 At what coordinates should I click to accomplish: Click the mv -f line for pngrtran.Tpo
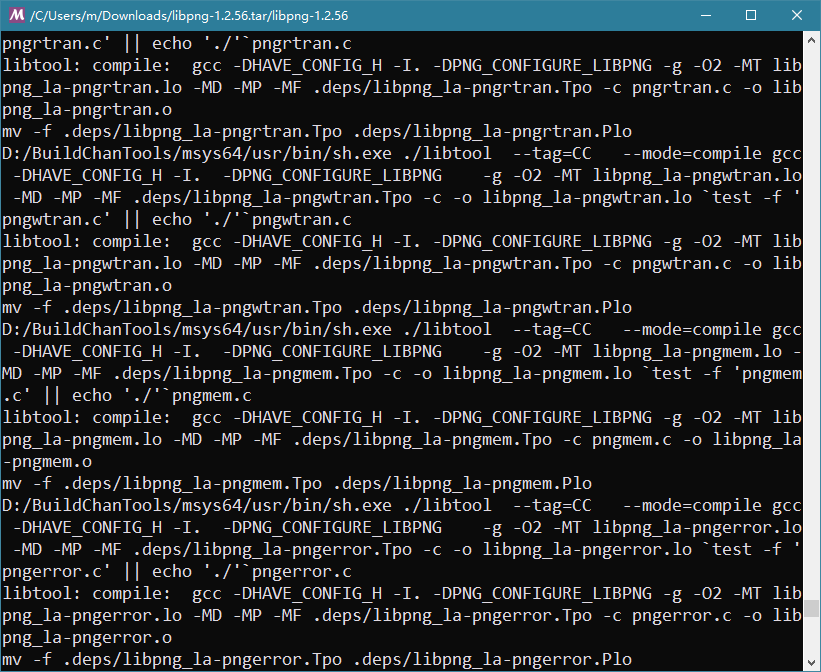click(316, 131)
